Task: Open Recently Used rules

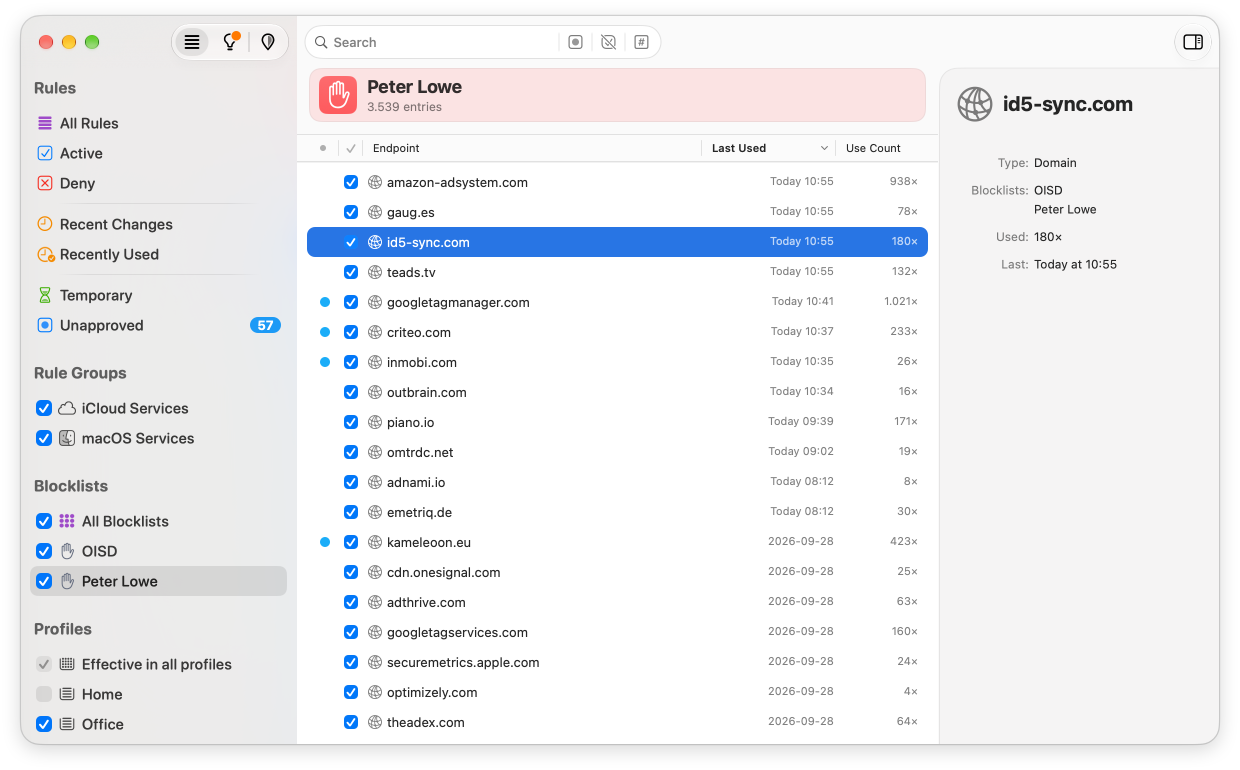Action: pos(109,254)
